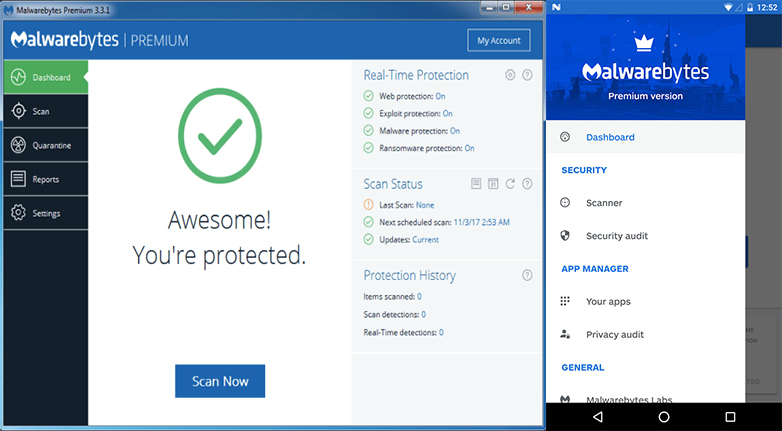782x431 pixels.
Task: Click the Updates green check icon
Action: [369, 239]
